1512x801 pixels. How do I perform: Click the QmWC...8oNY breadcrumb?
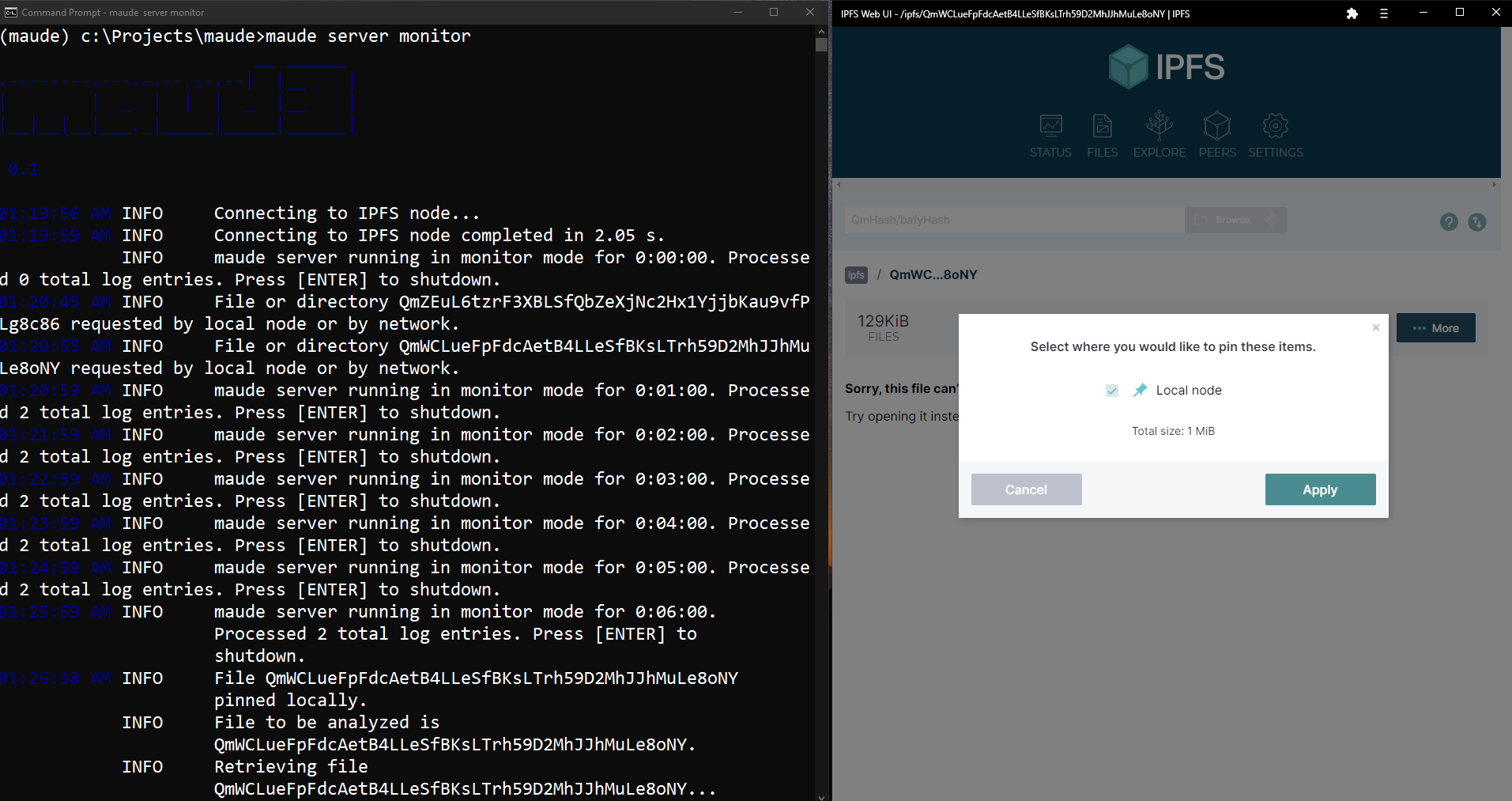pos(933,275)
